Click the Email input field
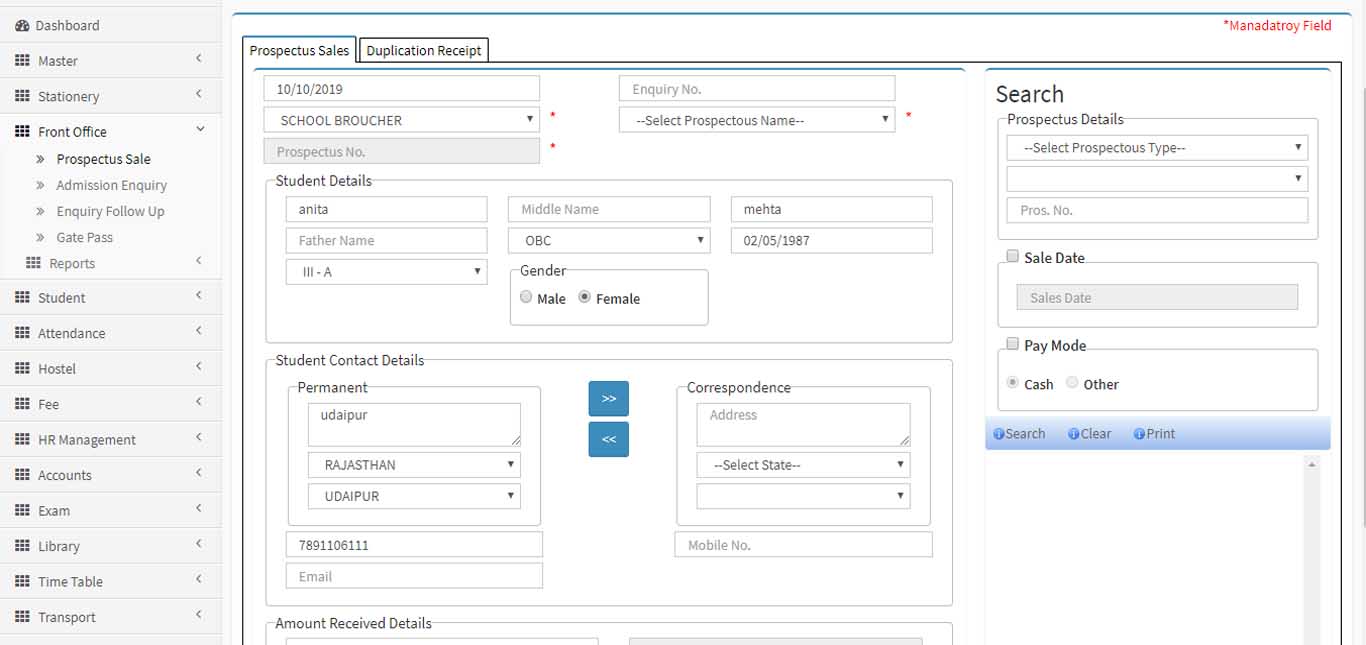The height and width of the screenshot is (645, 1366). tap(414, 576)
